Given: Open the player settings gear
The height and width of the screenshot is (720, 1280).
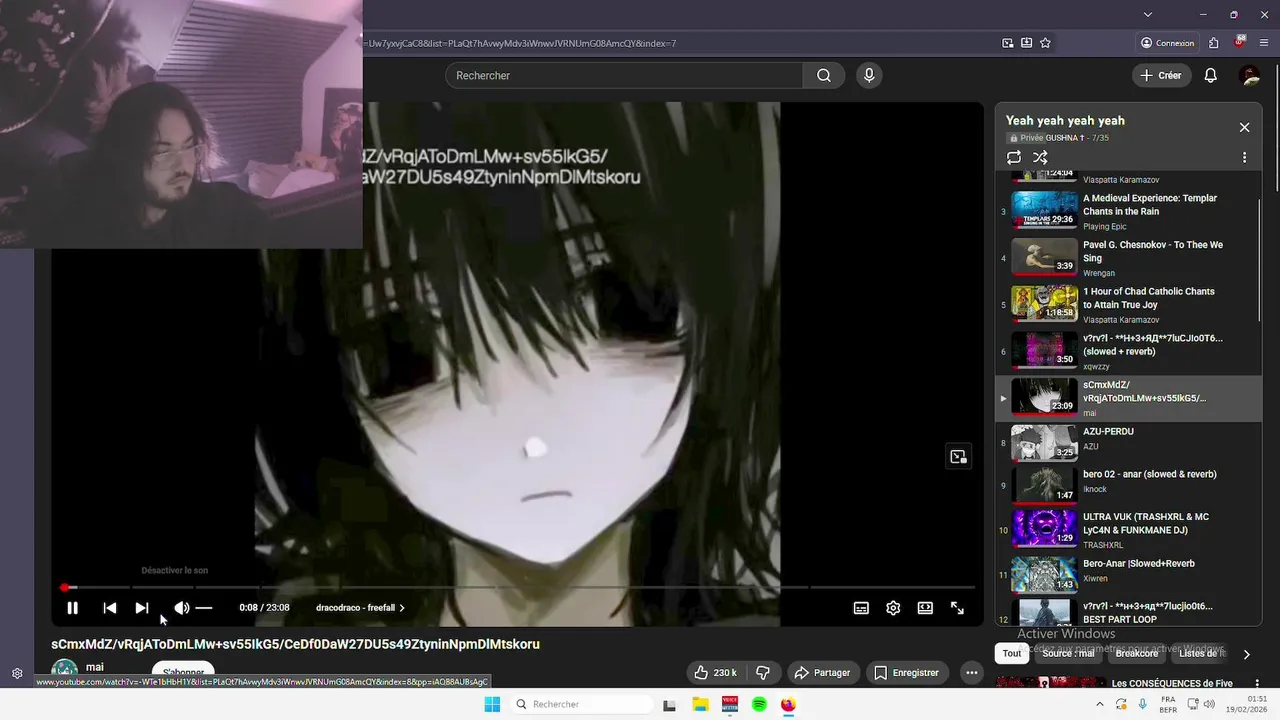Looking at the screenshot, I should [x=893, y=608].
